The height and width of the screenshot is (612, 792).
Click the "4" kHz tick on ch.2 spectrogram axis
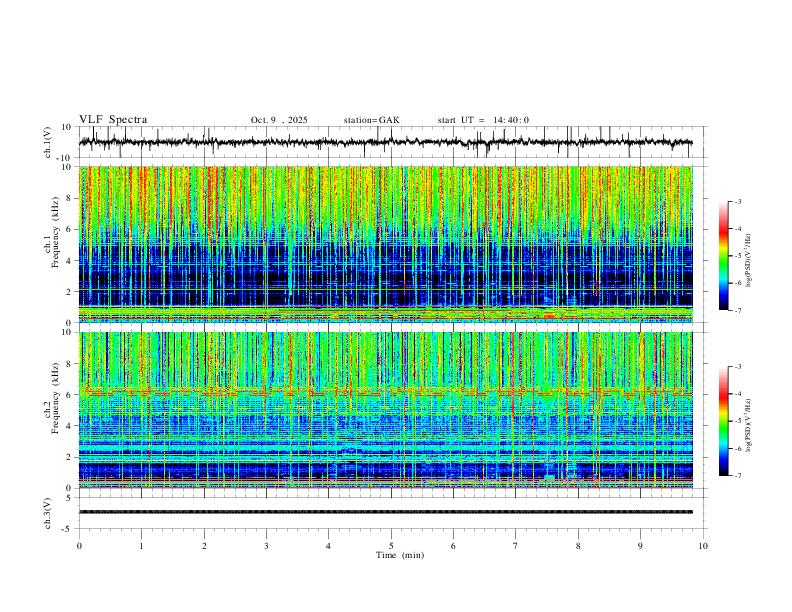click(69, 426)
